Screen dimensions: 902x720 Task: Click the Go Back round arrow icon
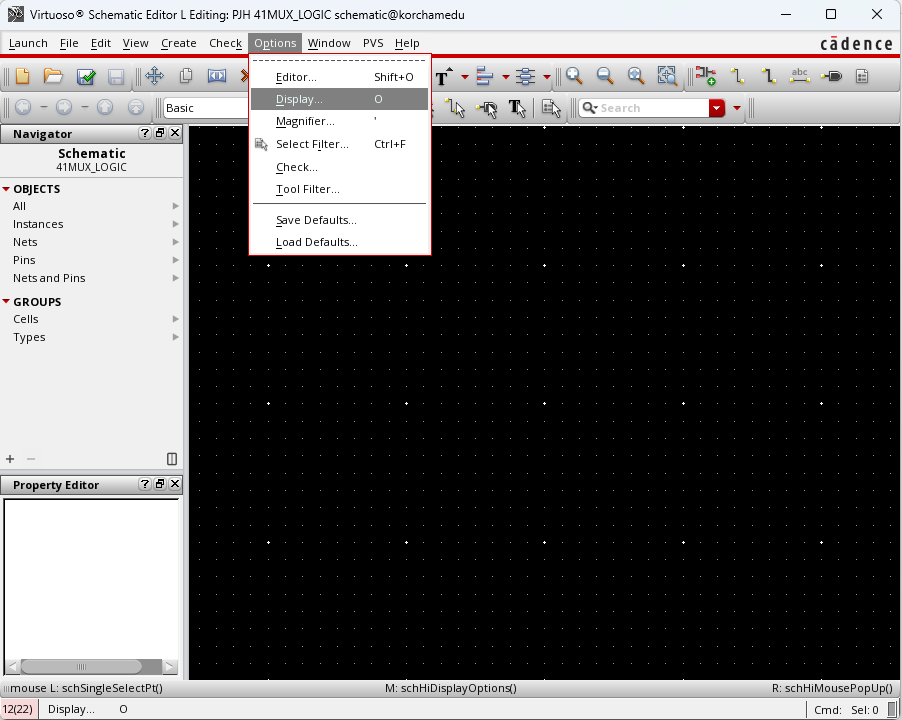[x=22, y=107]
